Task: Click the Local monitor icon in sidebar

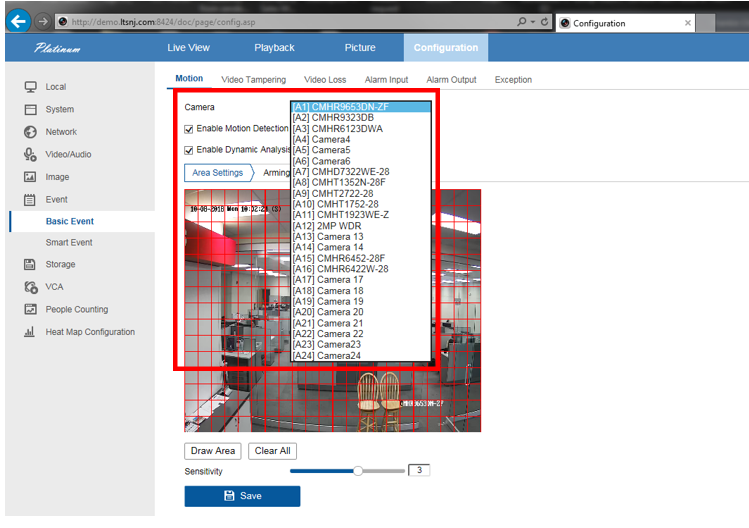Action: (30, 87)
